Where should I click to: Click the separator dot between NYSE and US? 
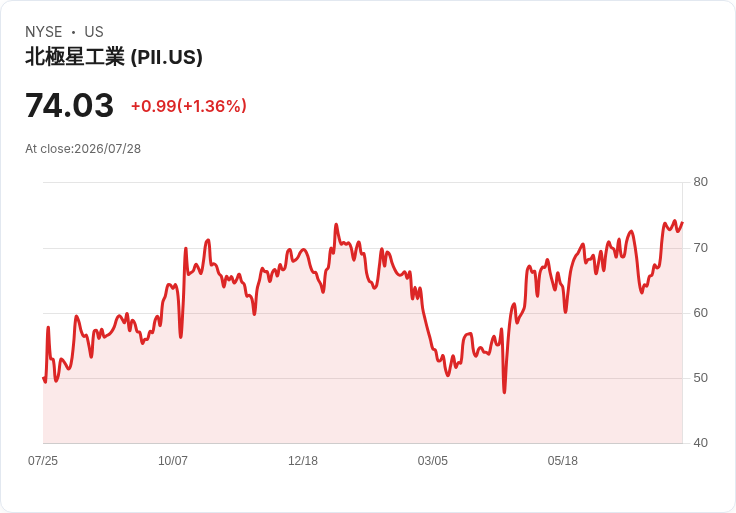[x=73, y=32]
